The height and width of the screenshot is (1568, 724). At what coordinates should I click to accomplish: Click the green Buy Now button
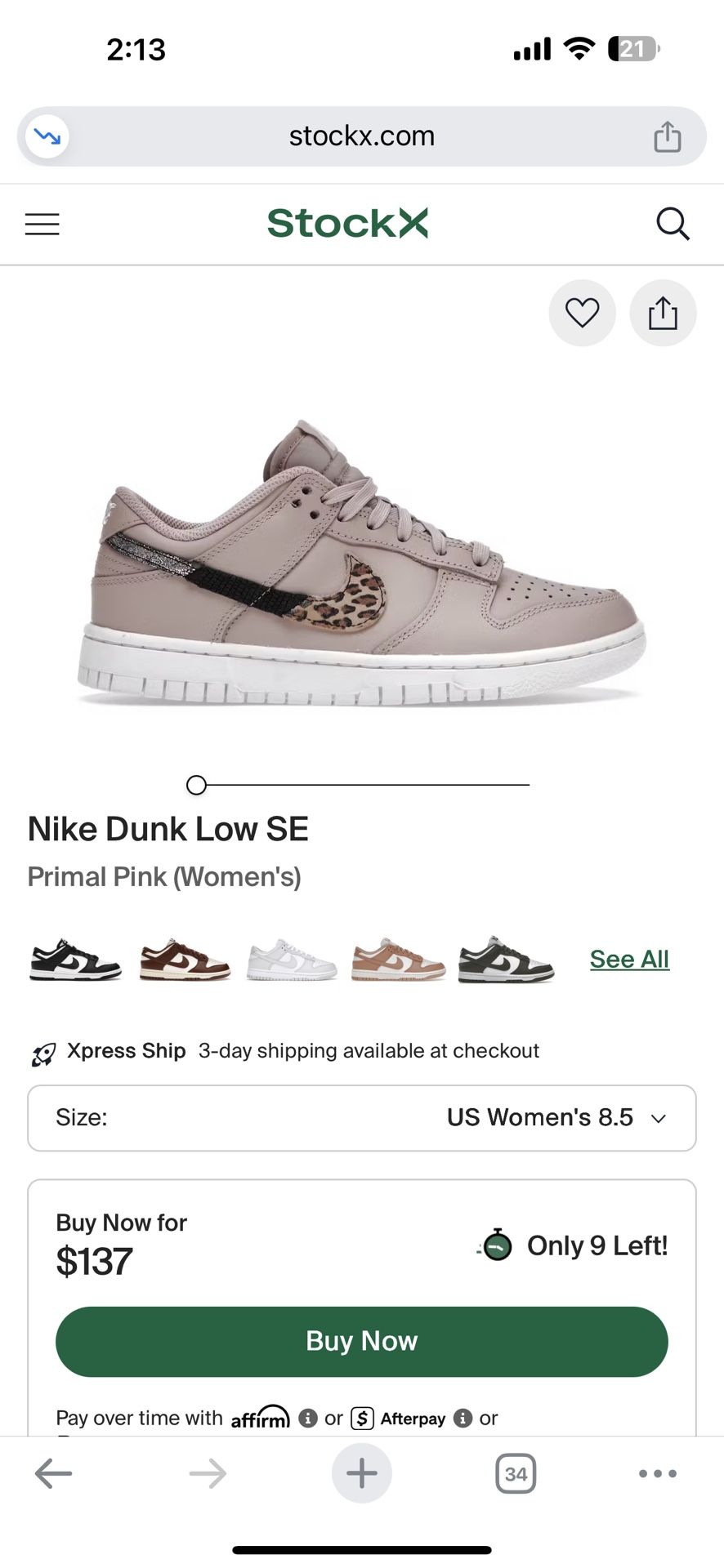click(361, 1341)
